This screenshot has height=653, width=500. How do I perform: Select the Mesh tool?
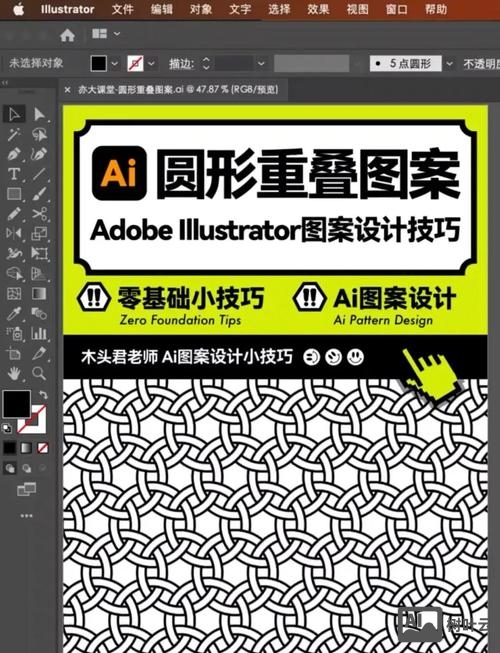[14, 294]
